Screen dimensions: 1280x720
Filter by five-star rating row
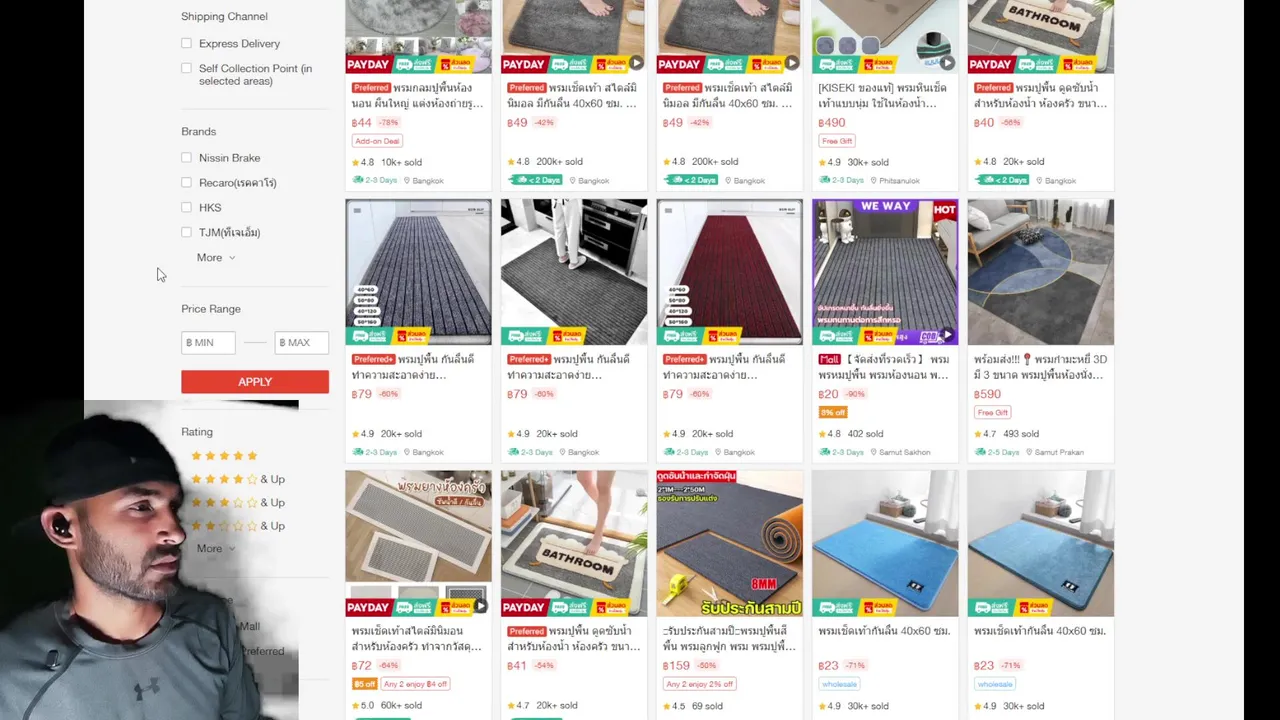pyautogui.click(x=224, y=456)
